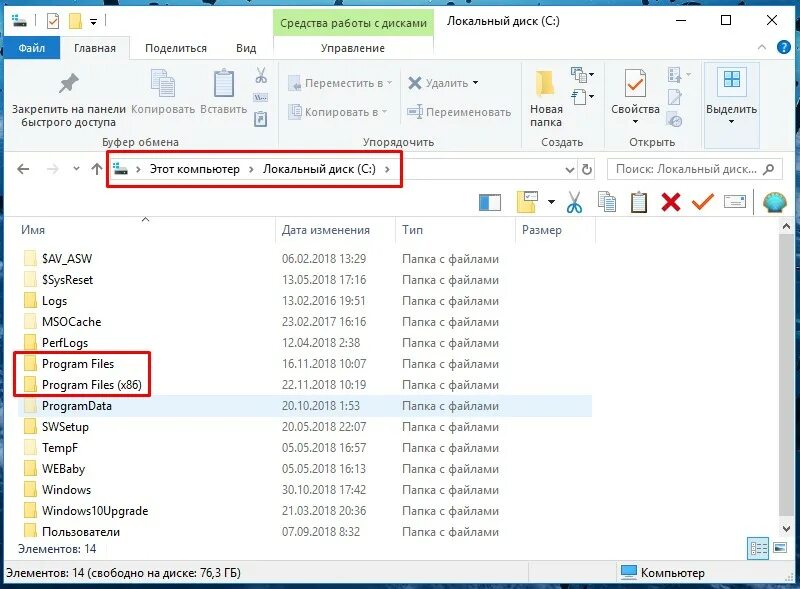Open the Переместить в dropdown
This screenshot has height=589, width=800.
pyautogui.click(x=340, y=83)
